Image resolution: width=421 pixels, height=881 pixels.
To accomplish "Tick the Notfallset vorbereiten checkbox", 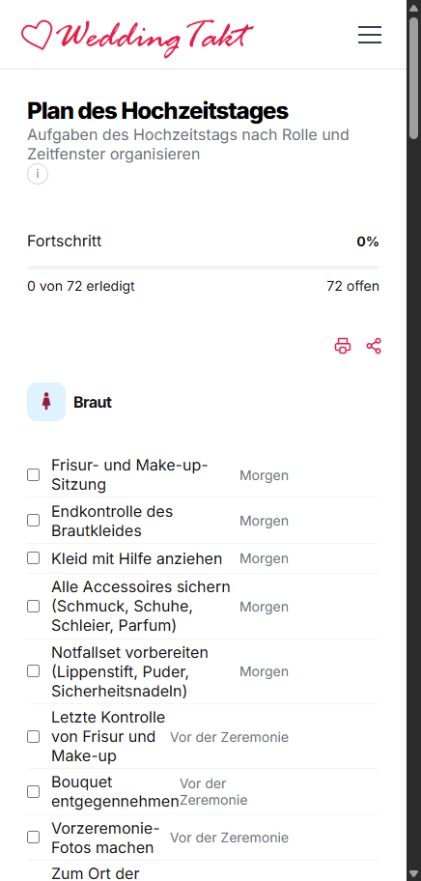I will (x=34, y=671).
